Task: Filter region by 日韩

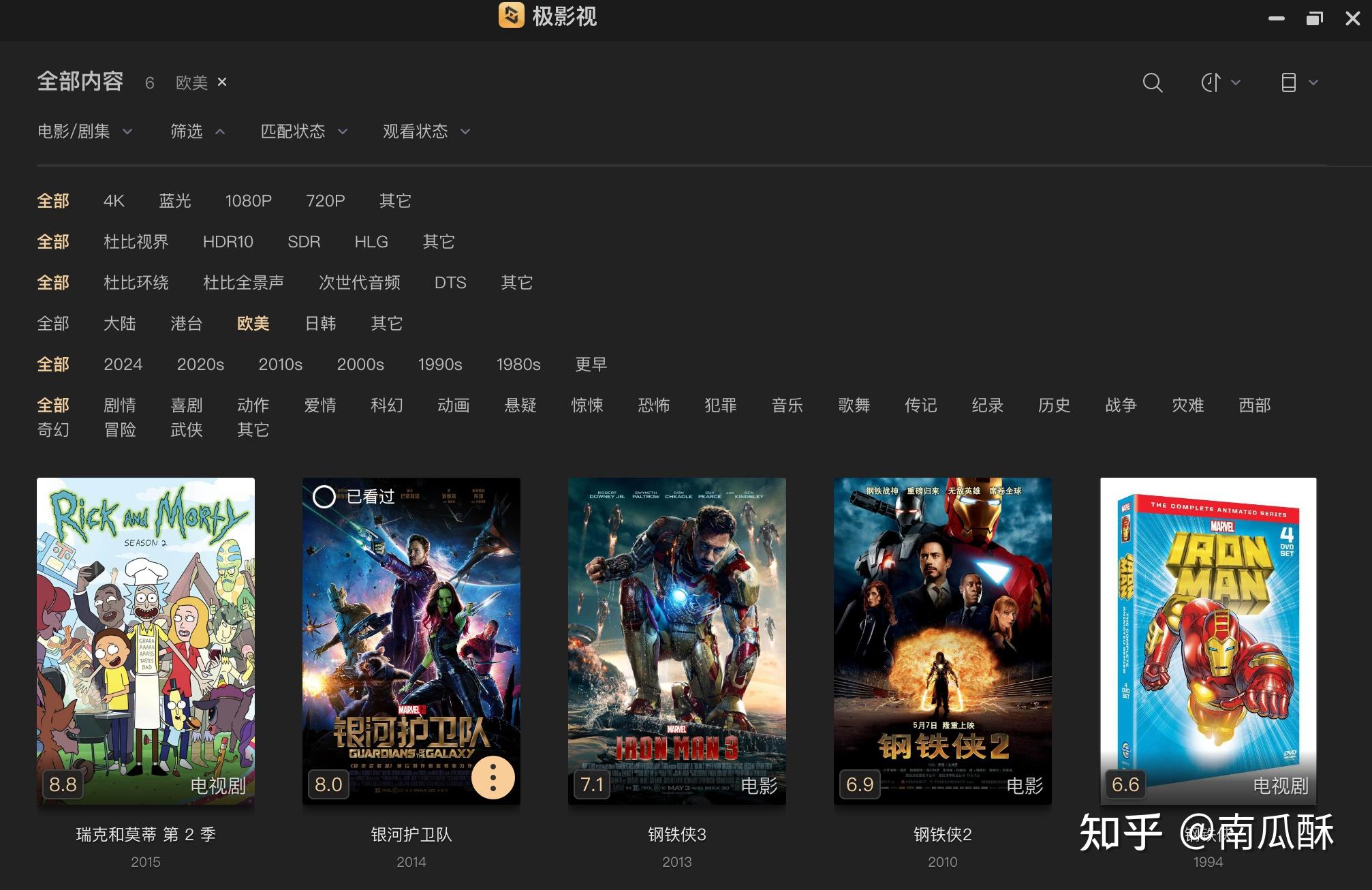Action: pyautogui.click(x=320, y=323)
